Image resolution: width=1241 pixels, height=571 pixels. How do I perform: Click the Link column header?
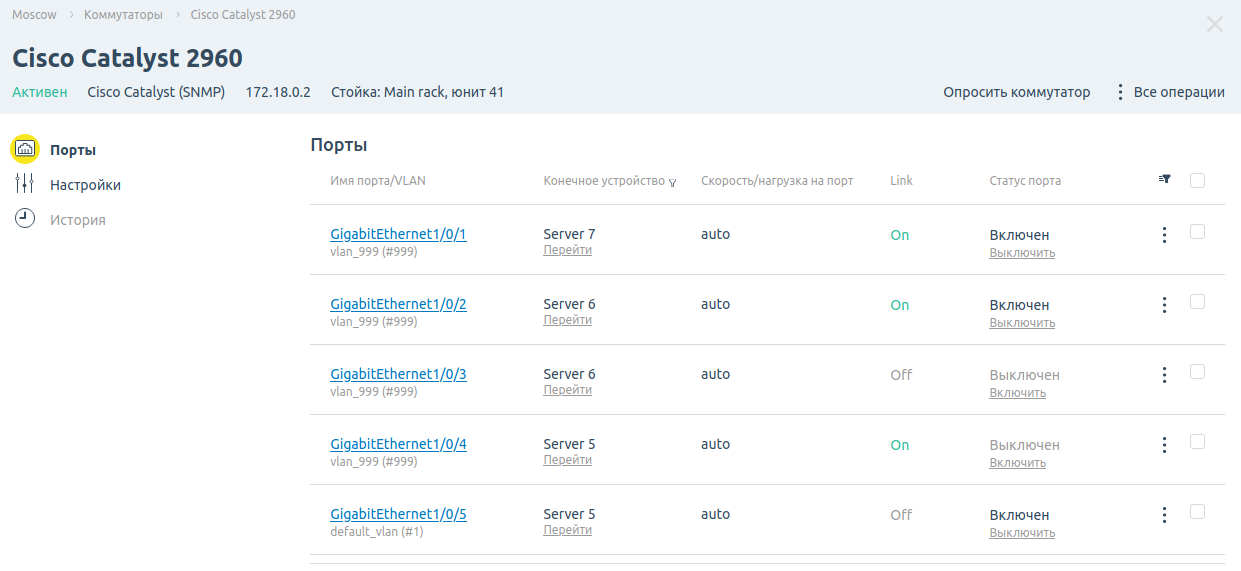(901, 181)
